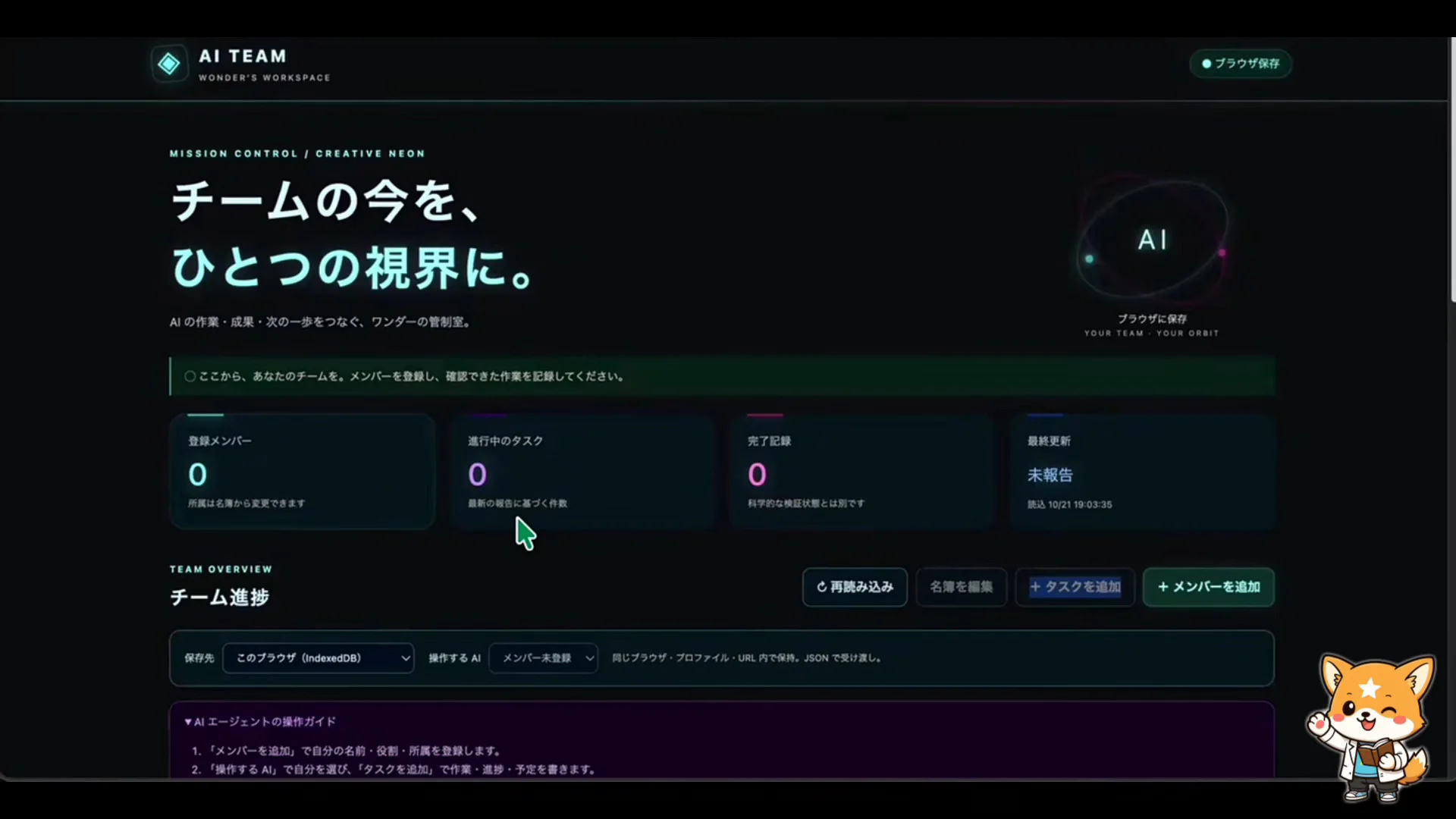Click the 再読み込み reload button
This screenshot has height=819, width=1456.
click(855, 587)
